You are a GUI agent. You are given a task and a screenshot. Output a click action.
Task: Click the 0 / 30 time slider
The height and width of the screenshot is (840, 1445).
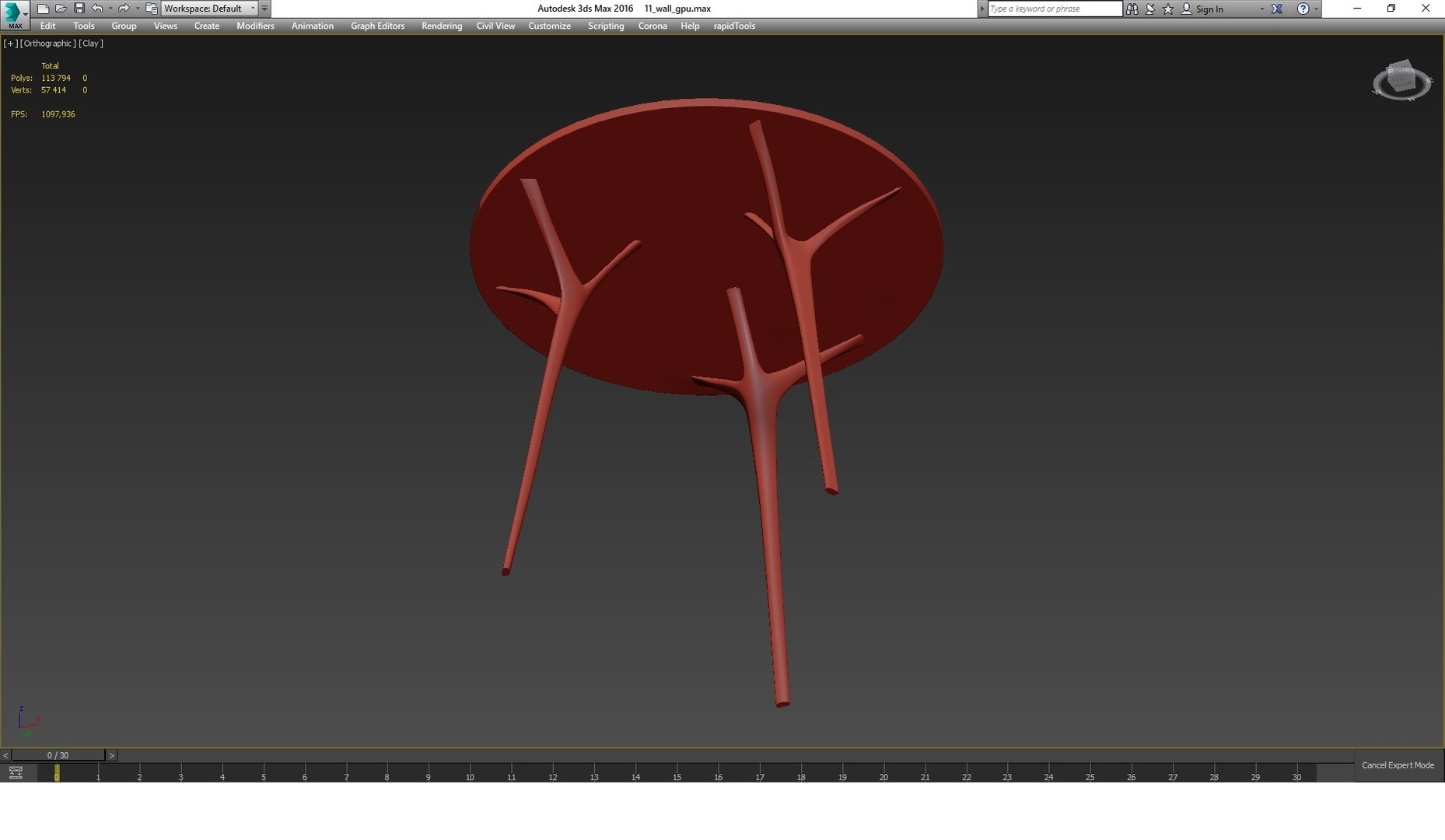[58, 755]
